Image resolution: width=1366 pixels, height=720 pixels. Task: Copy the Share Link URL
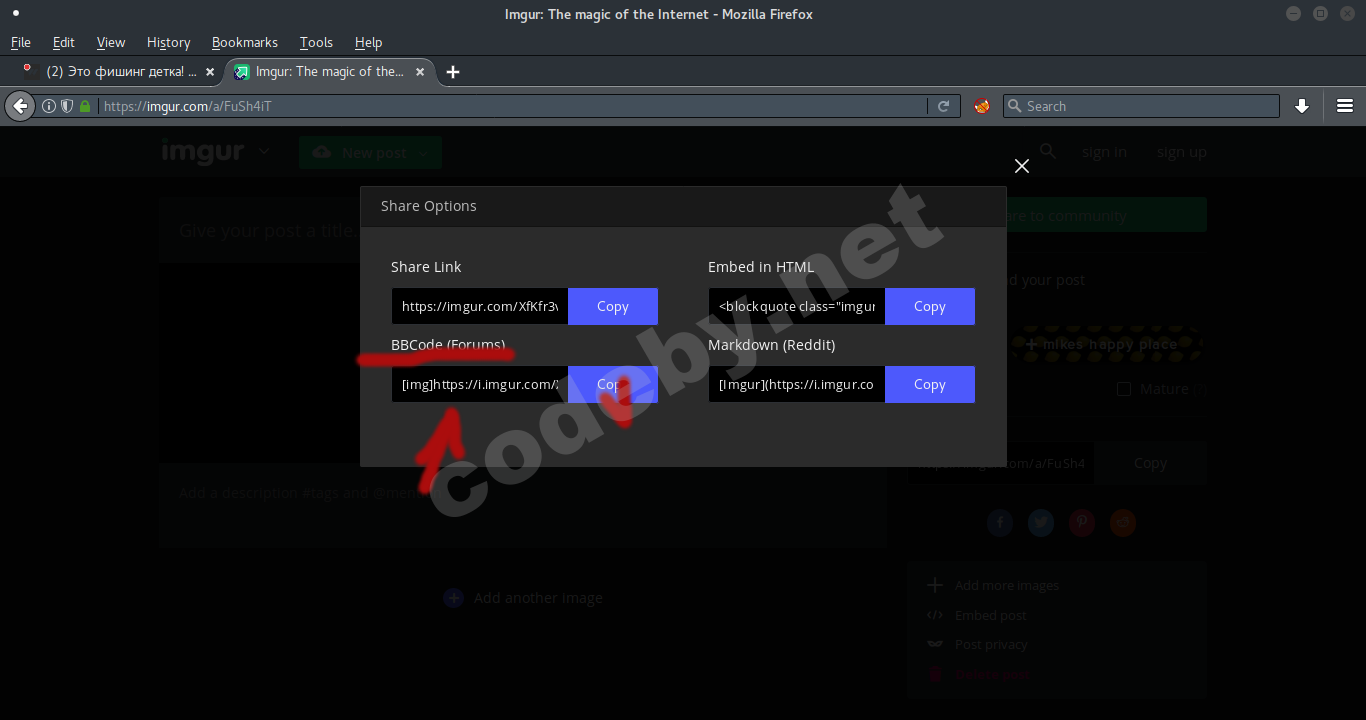pos(613,306)
